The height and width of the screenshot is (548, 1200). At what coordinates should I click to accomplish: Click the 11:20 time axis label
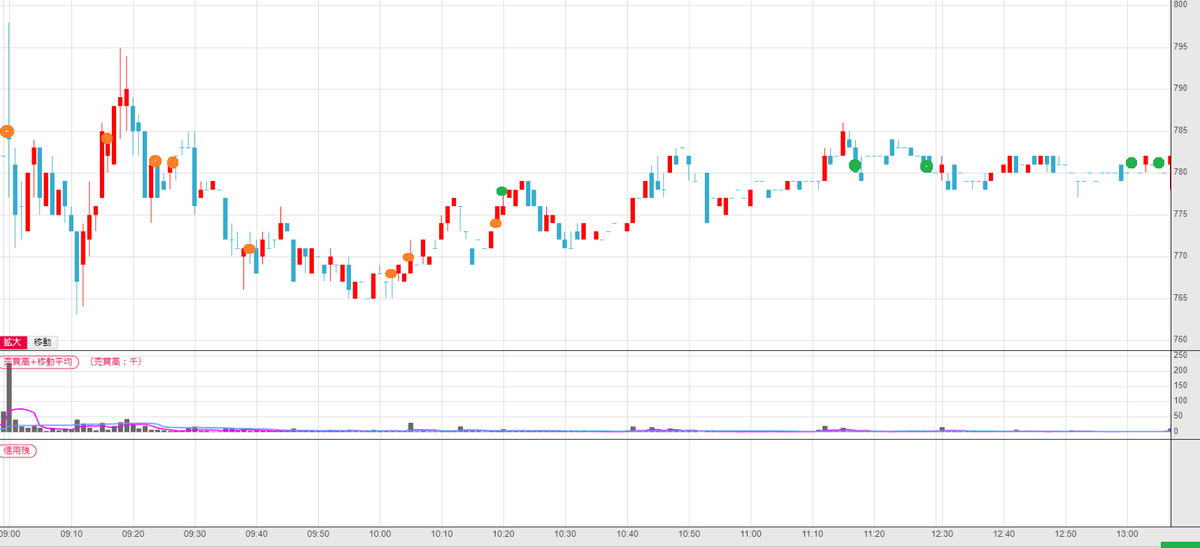[x=875, y=534]
